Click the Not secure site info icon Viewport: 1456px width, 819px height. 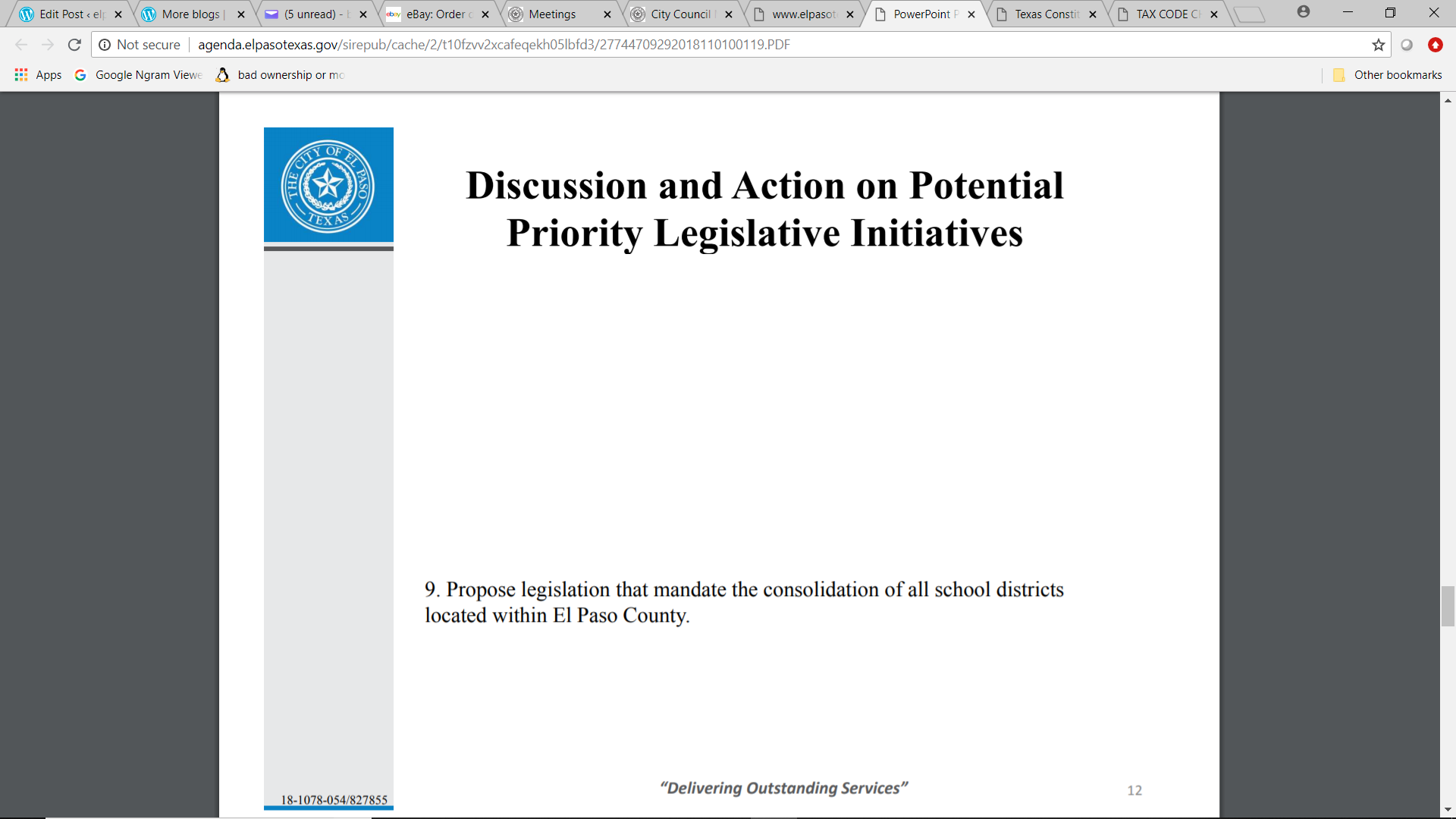coord(105,45)
